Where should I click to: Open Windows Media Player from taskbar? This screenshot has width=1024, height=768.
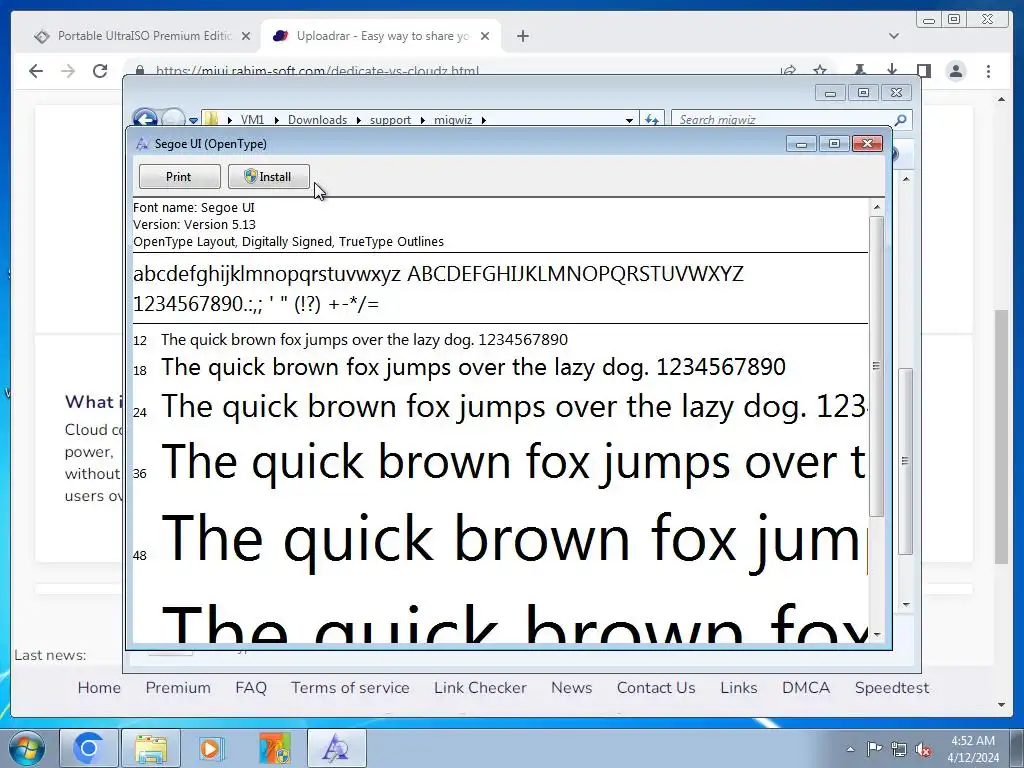pos(211,748)
